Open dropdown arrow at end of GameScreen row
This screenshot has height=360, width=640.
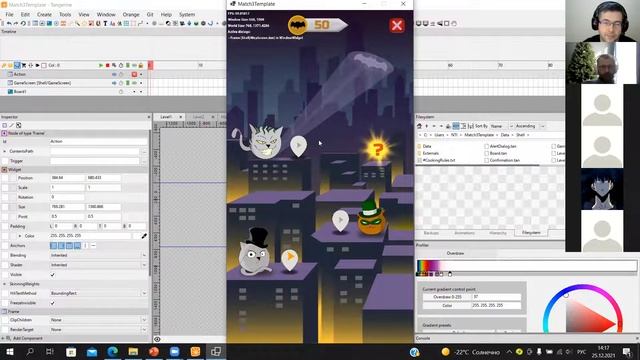(141, 83)
